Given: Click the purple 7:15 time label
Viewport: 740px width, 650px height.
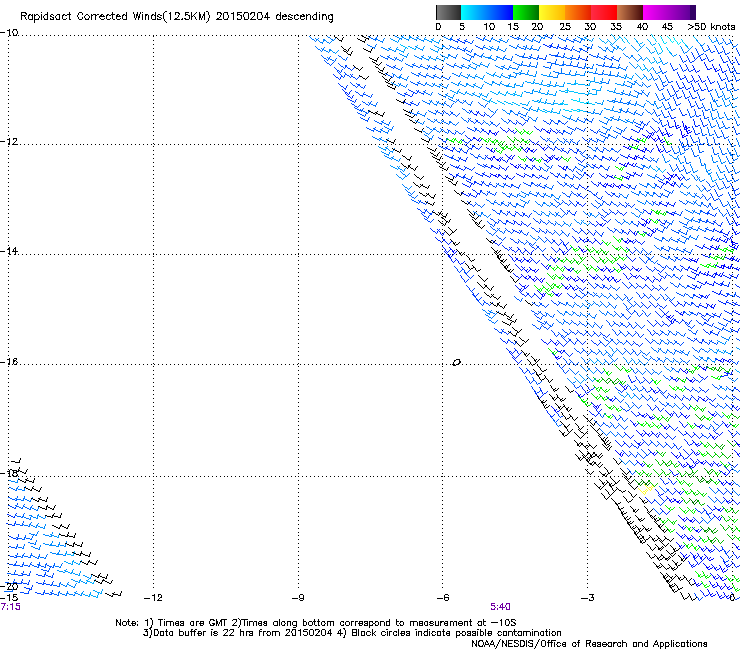Looking at the screenshot, I should coord(10,607).
